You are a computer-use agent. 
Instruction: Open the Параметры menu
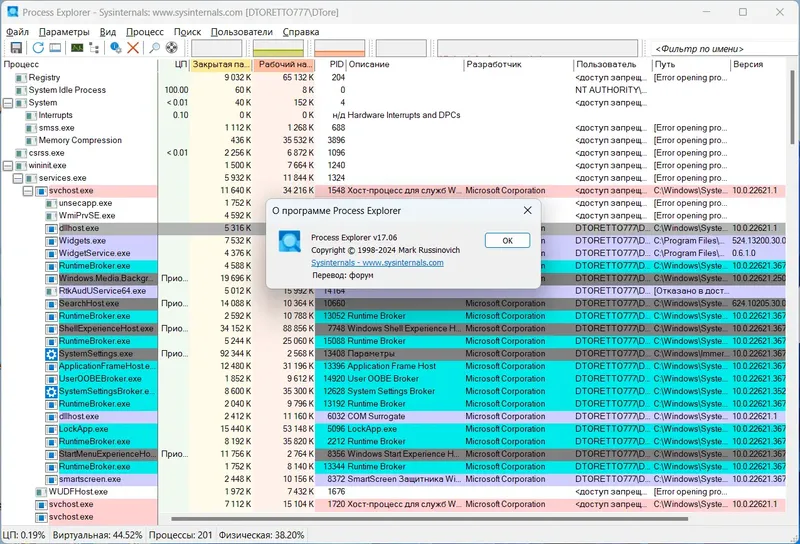coord(64,32)
